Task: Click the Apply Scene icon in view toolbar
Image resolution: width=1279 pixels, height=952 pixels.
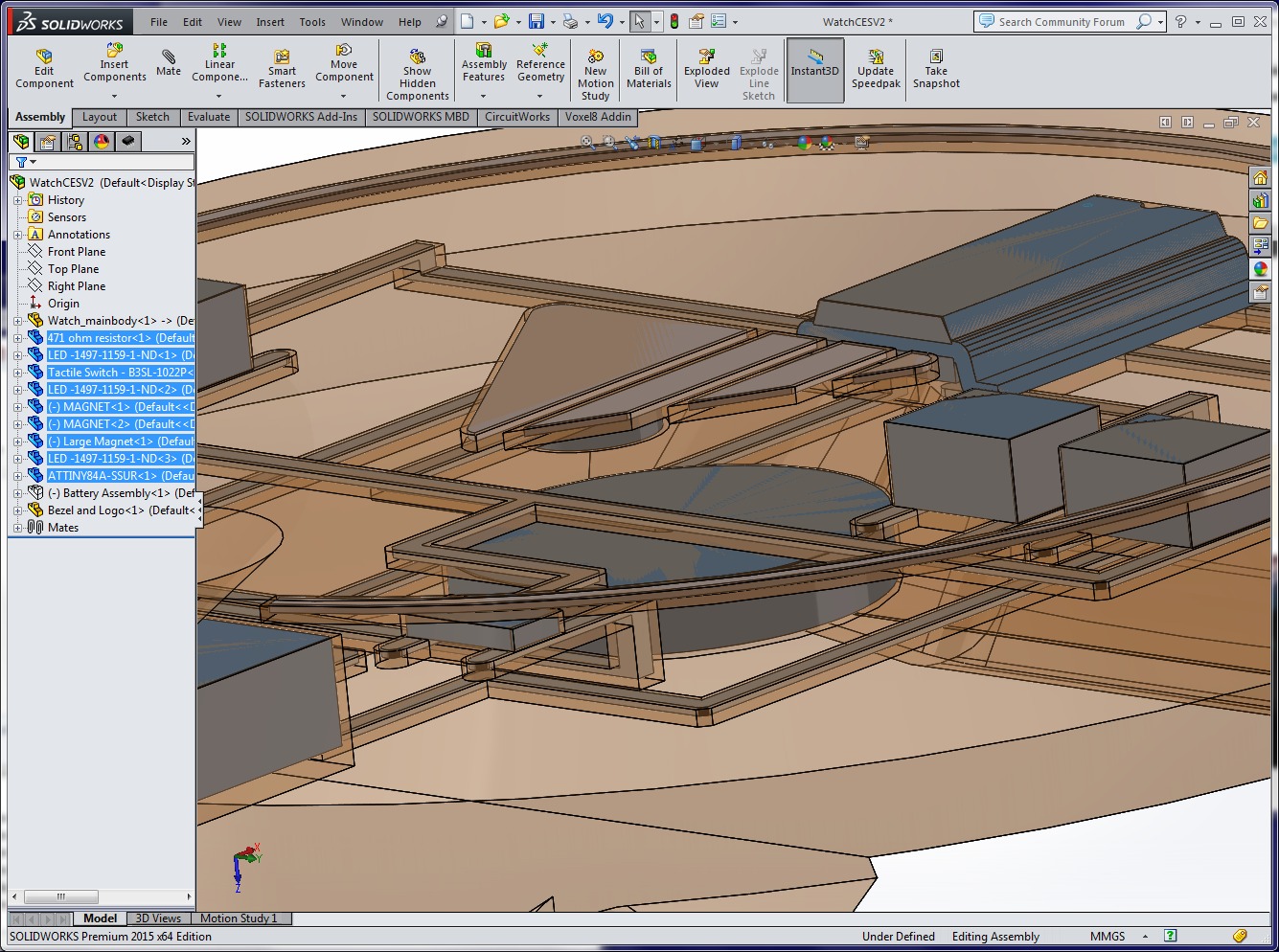Action: [x=826, y=143]
